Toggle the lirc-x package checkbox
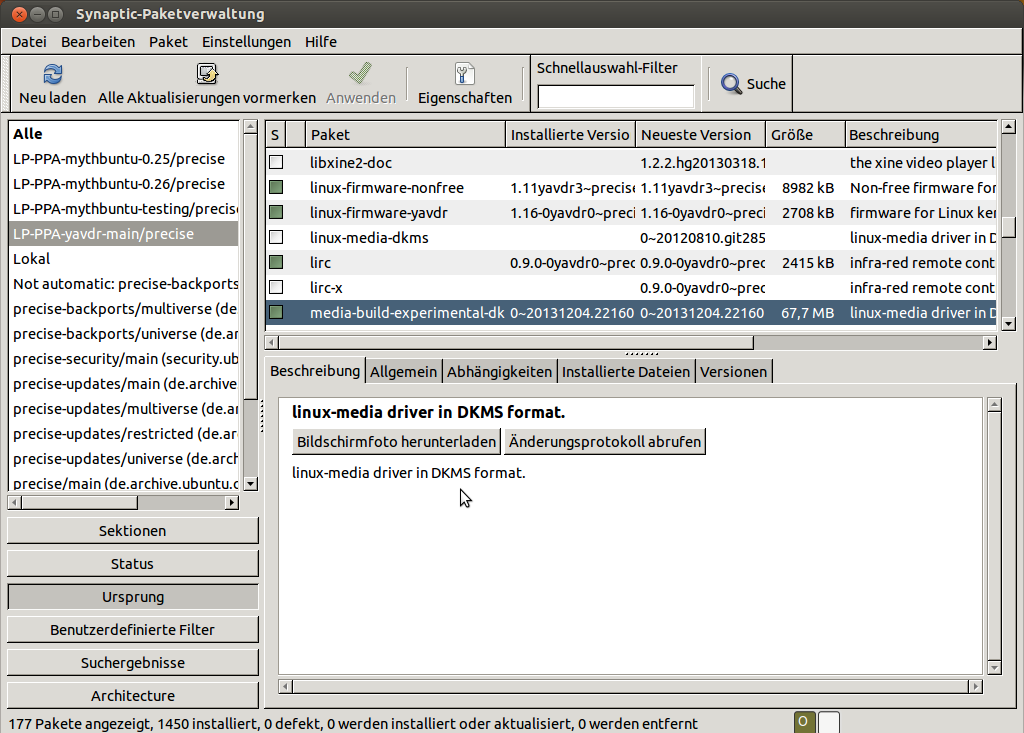Image resolution: width=1024 pixels, height=733 pixels. (277, 288)
